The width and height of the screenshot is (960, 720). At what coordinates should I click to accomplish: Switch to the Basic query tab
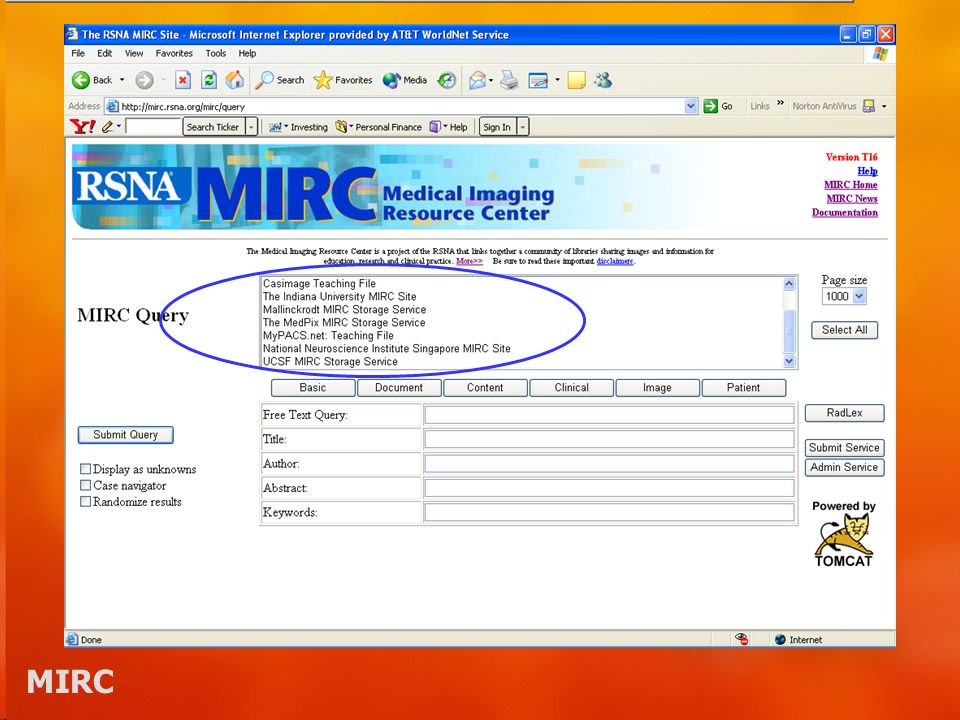click(313, 388)
